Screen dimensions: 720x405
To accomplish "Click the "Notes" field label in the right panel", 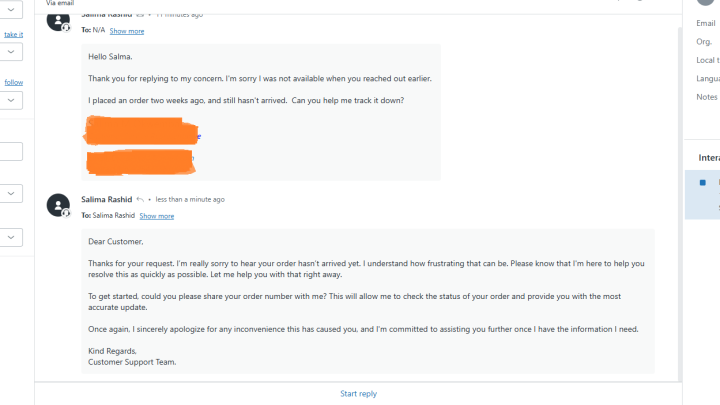I will 707,97.
